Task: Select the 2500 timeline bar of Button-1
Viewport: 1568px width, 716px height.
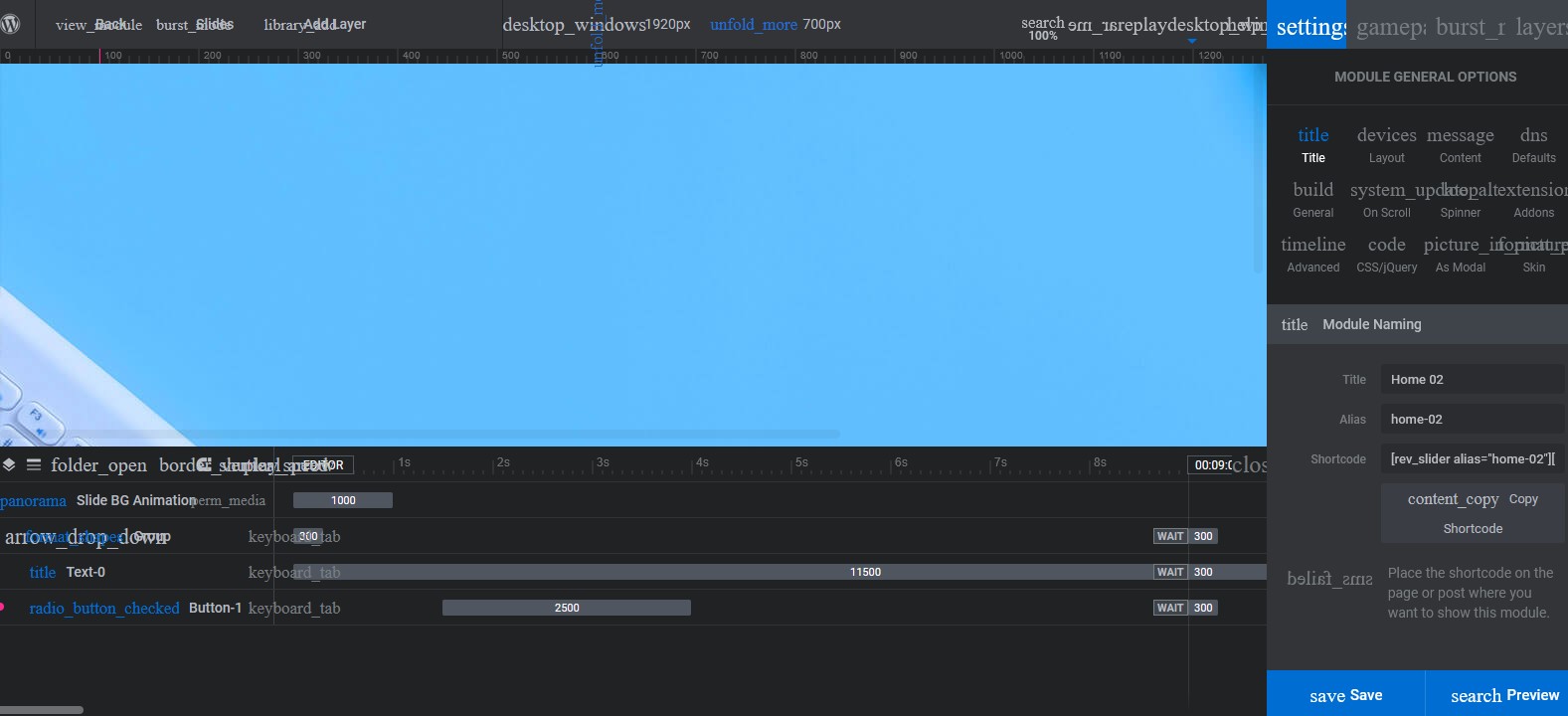Action: tap(567, 608)
